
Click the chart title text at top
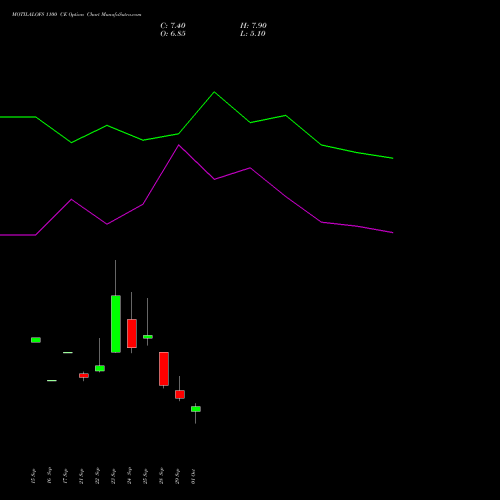coord(76,15)
